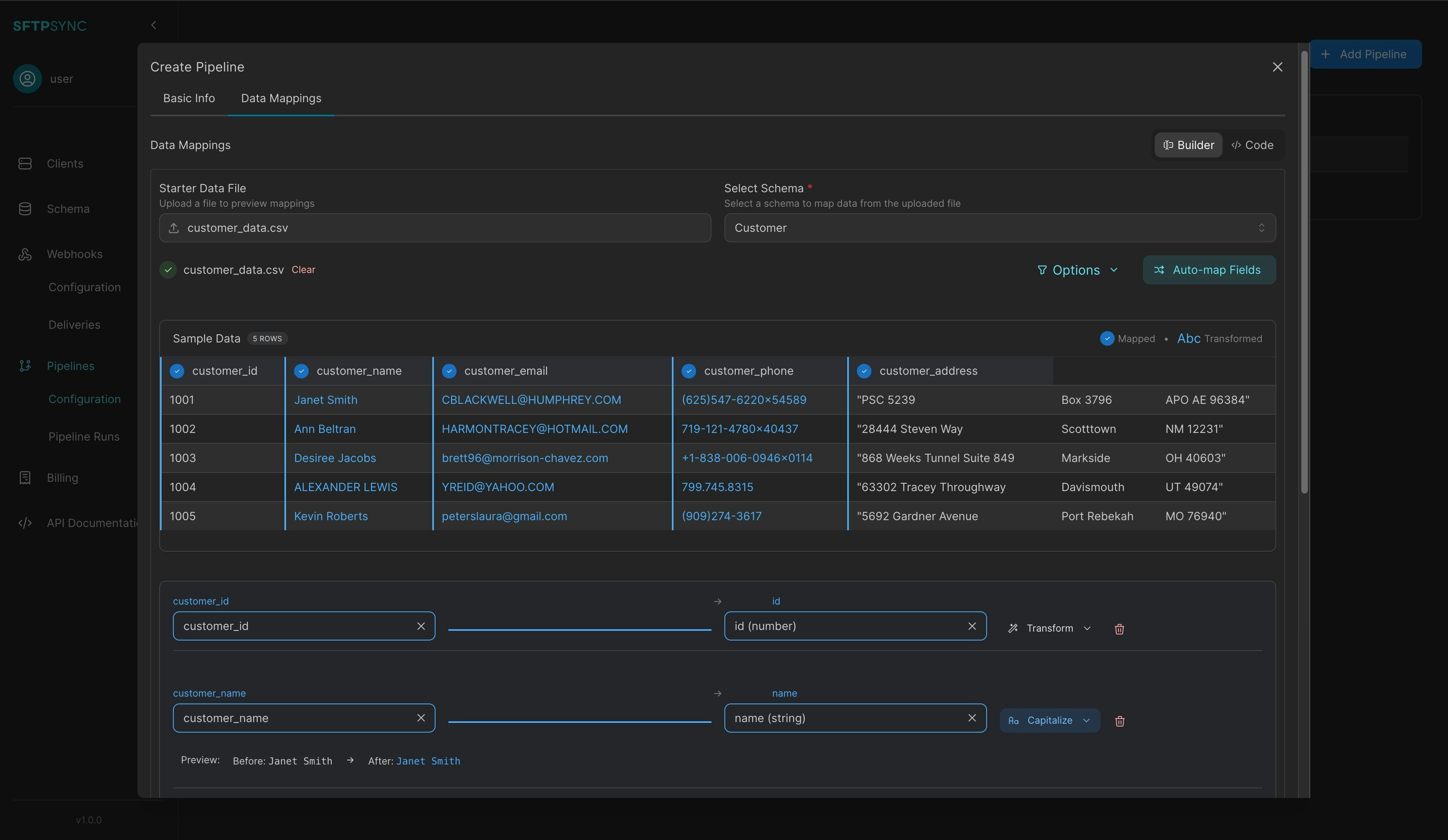Open Webhooks Configuration in the sidebar
1448x840 pixels.
click(x=84, y=287)
